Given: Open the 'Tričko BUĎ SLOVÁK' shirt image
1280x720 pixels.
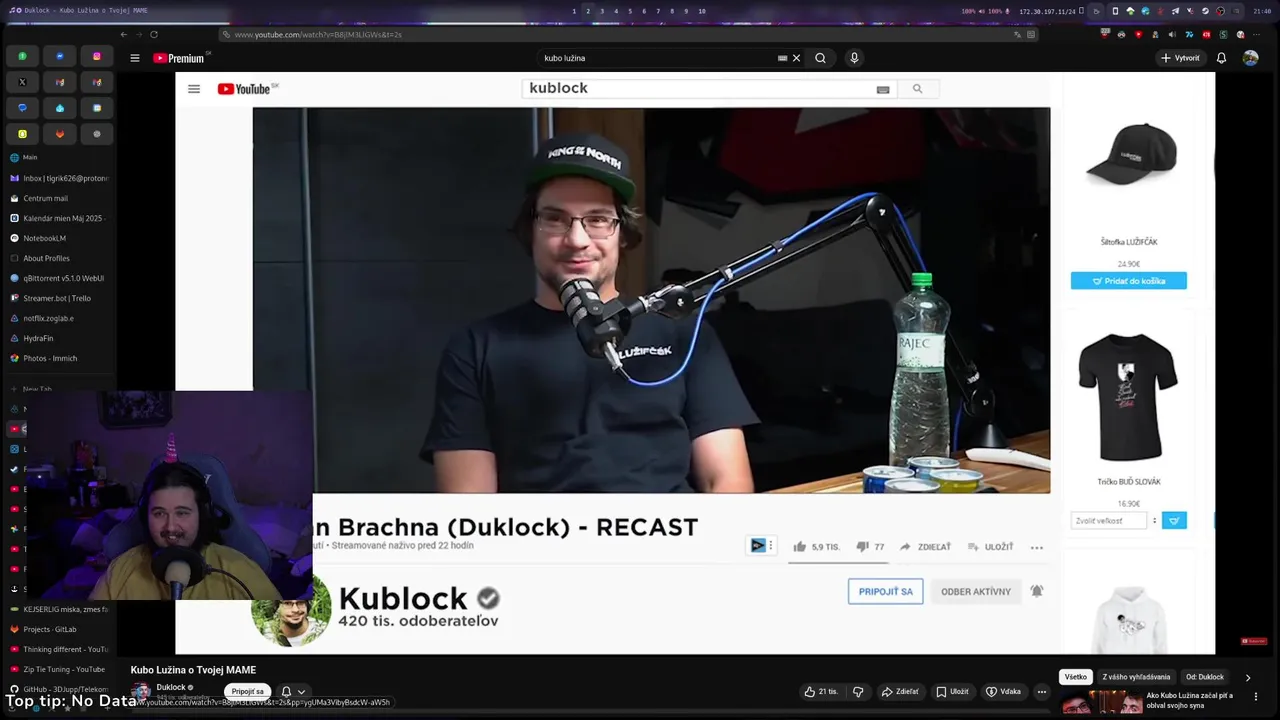Looking at the screenshot, I should (1129, 396).
